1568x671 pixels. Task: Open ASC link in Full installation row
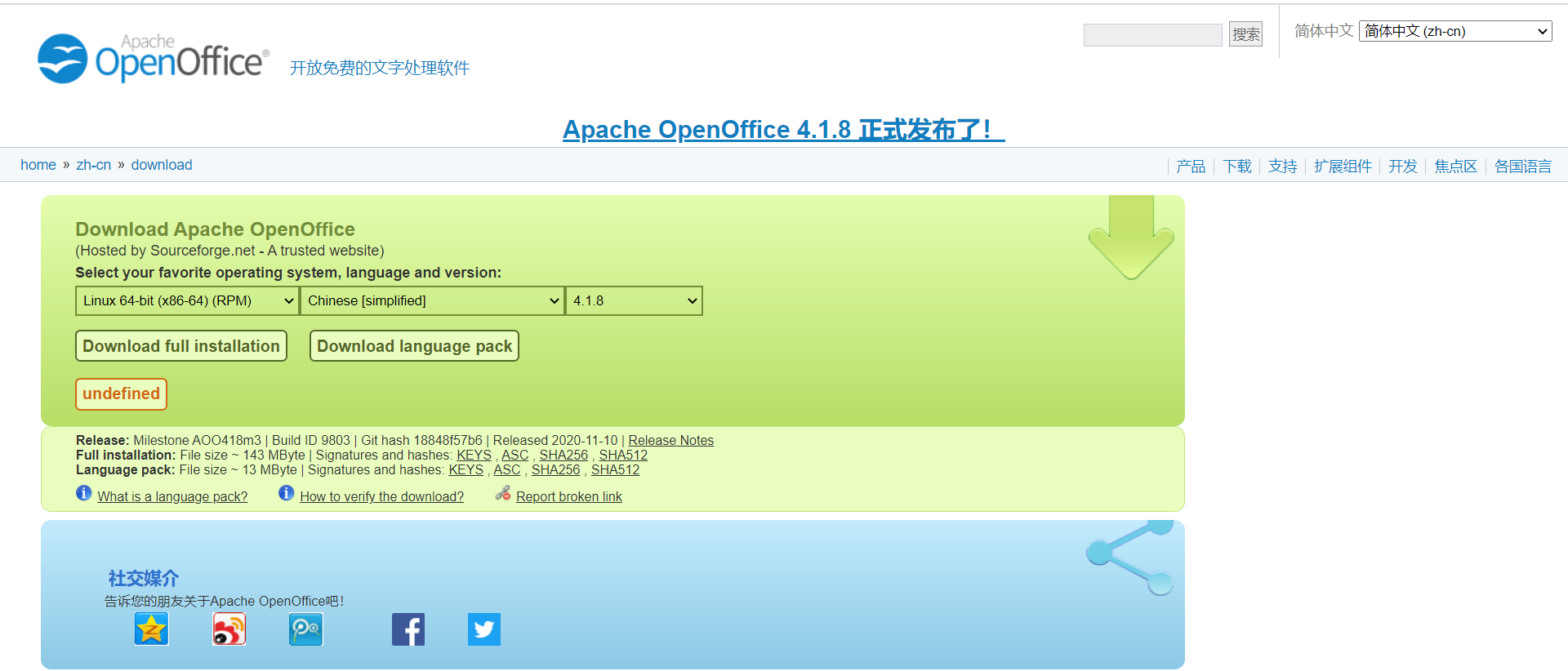(x=514, y=455)
